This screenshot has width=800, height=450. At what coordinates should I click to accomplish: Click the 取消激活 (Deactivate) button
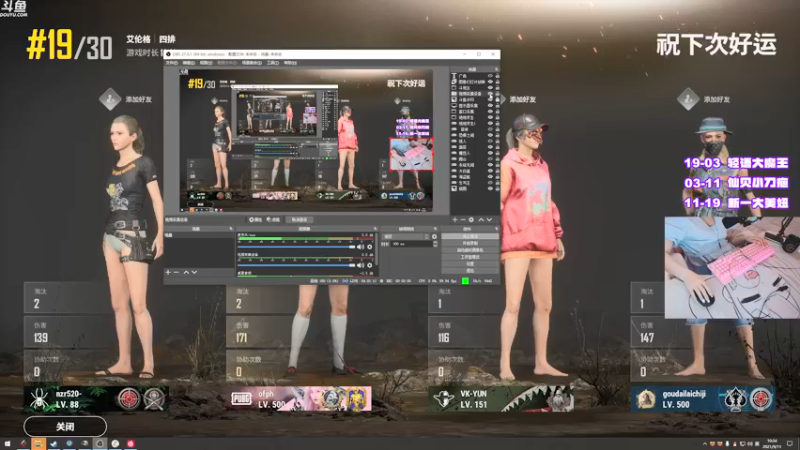pos(299,220)
